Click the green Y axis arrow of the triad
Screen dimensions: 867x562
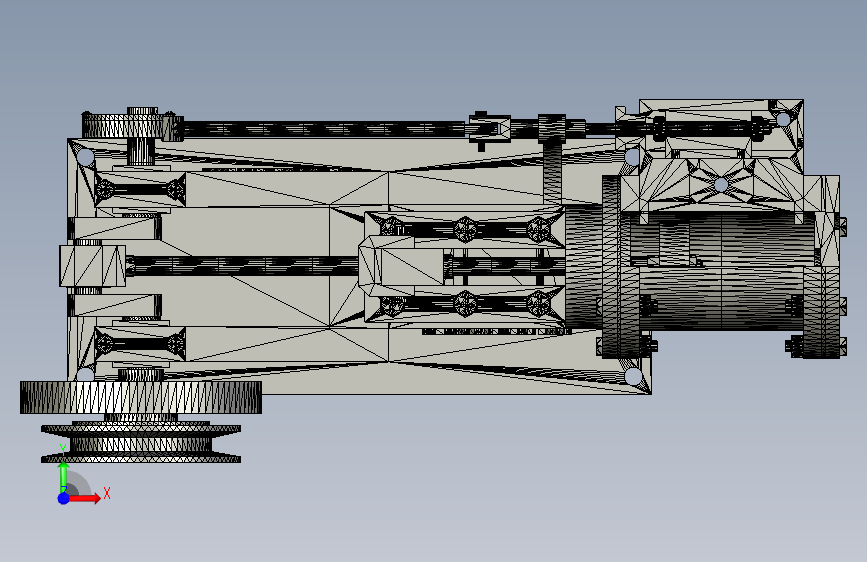tap(63, 476)
